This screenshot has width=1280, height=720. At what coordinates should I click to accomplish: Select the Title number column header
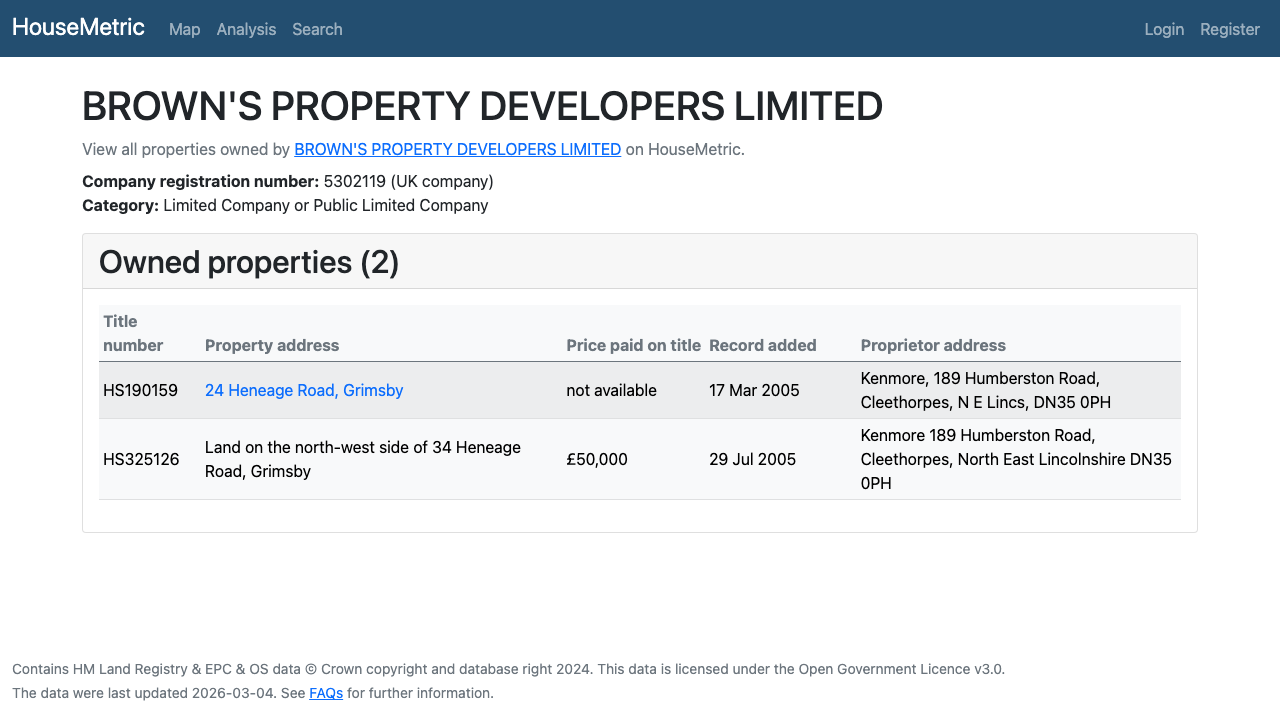133,333
